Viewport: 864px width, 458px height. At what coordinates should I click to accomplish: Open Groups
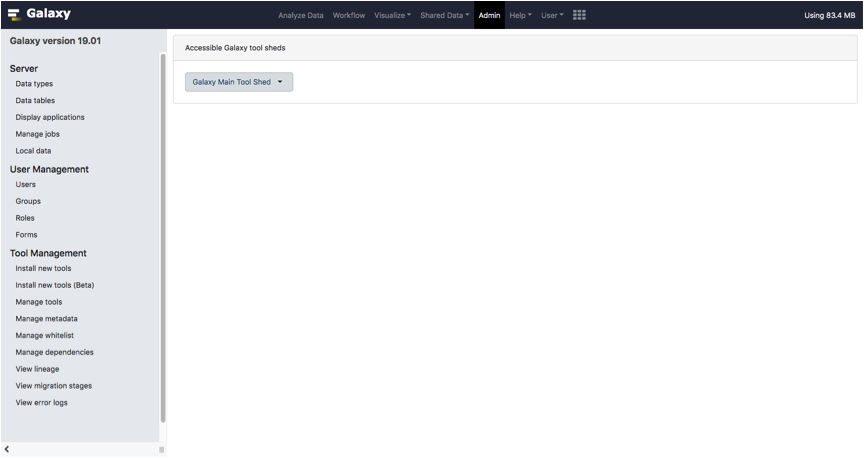28,201
